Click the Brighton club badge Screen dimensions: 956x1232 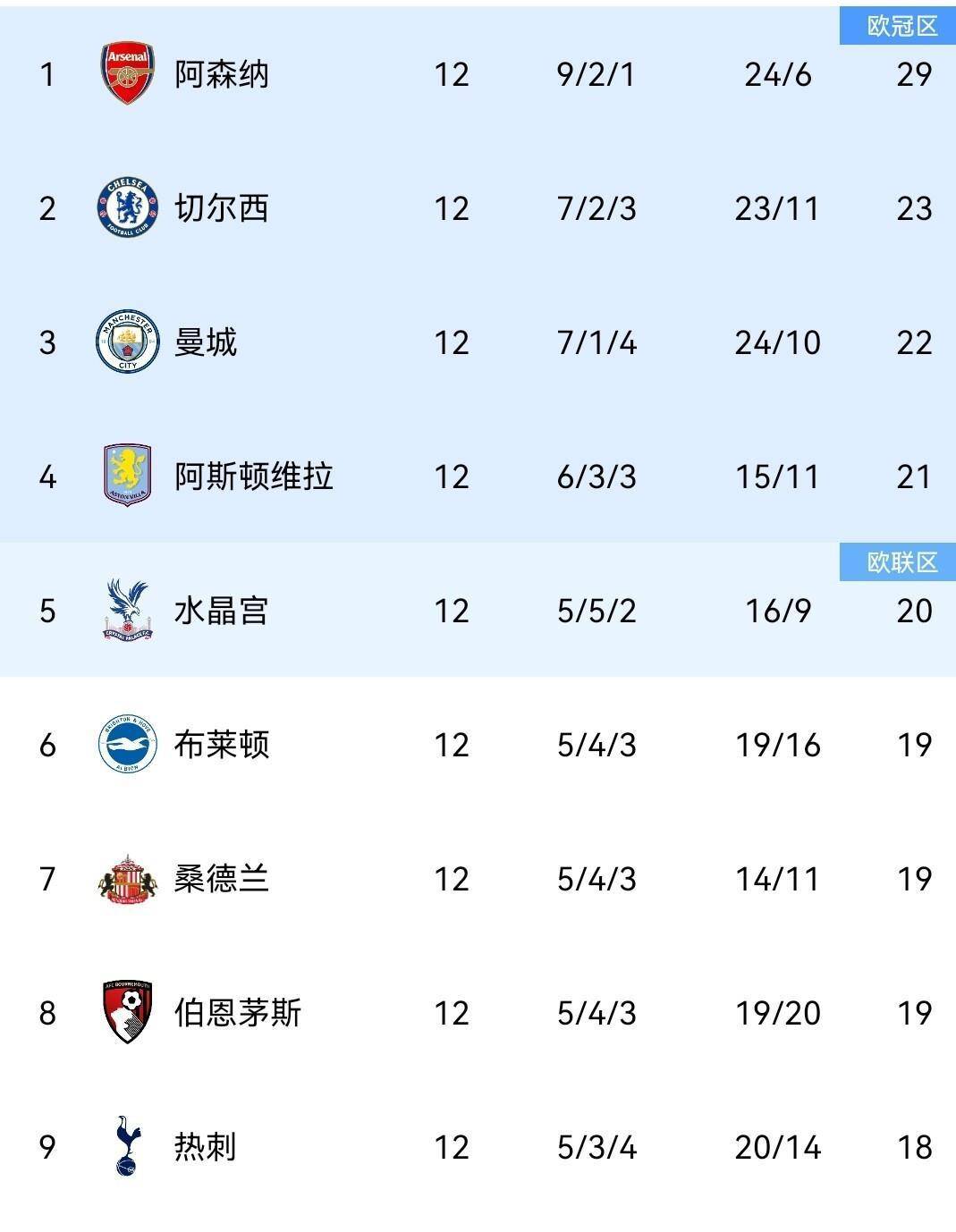[x=127, y=744]
